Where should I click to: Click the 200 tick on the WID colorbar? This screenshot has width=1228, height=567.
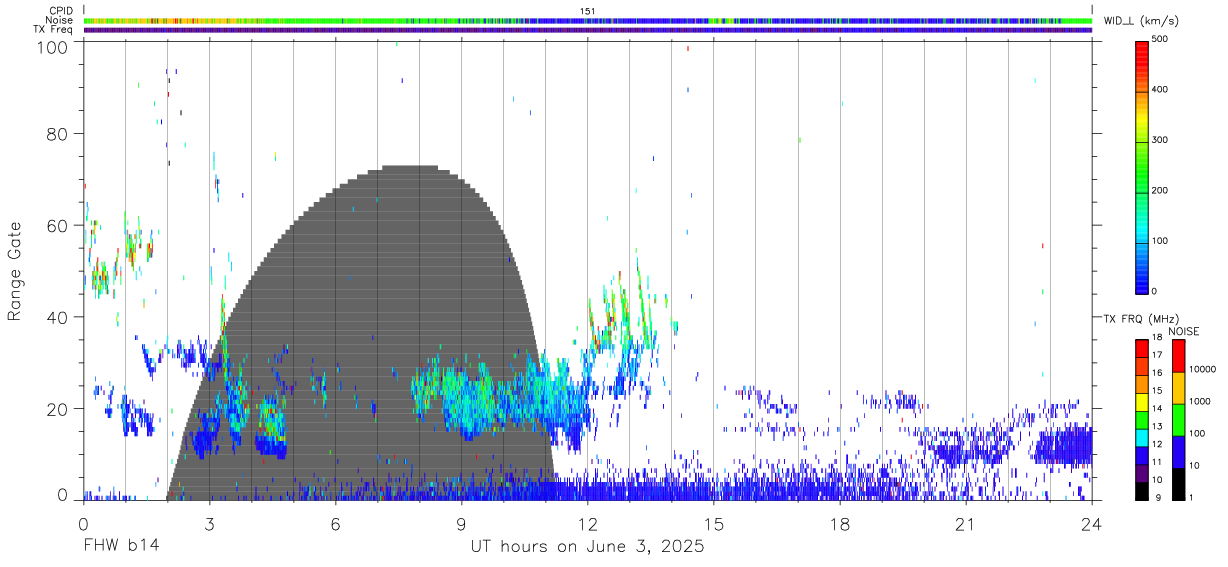click(x=1160, y=190)
